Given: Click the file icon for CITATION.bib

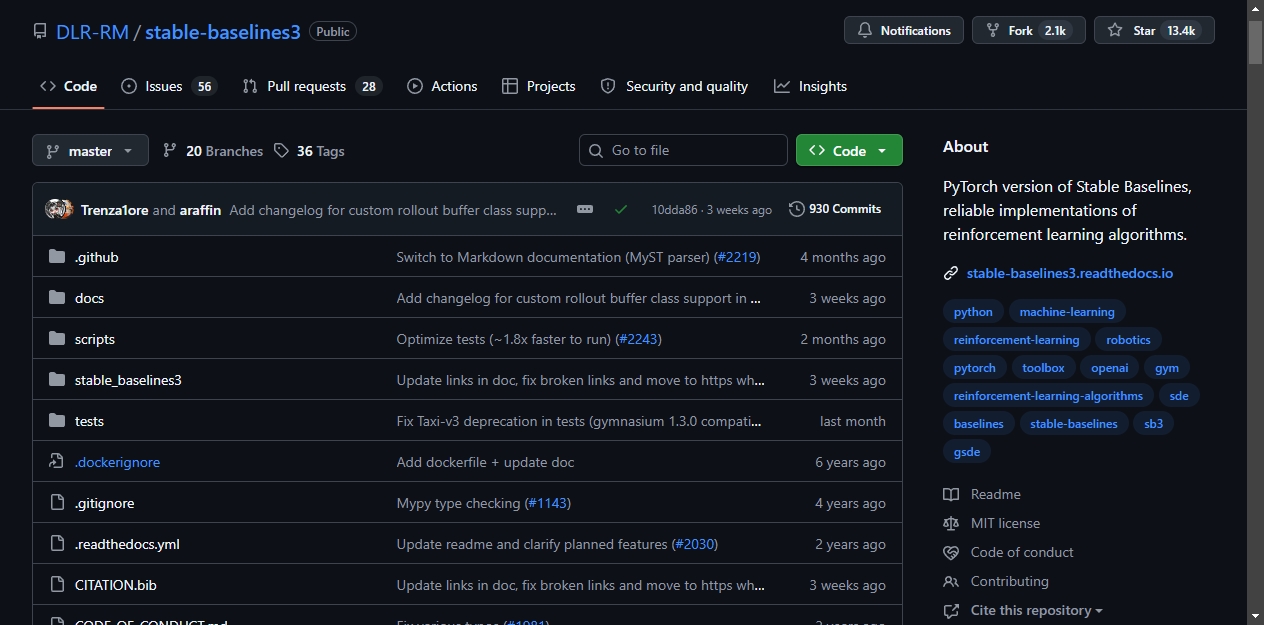Looking at the screenshot, I should coord(57,585).
